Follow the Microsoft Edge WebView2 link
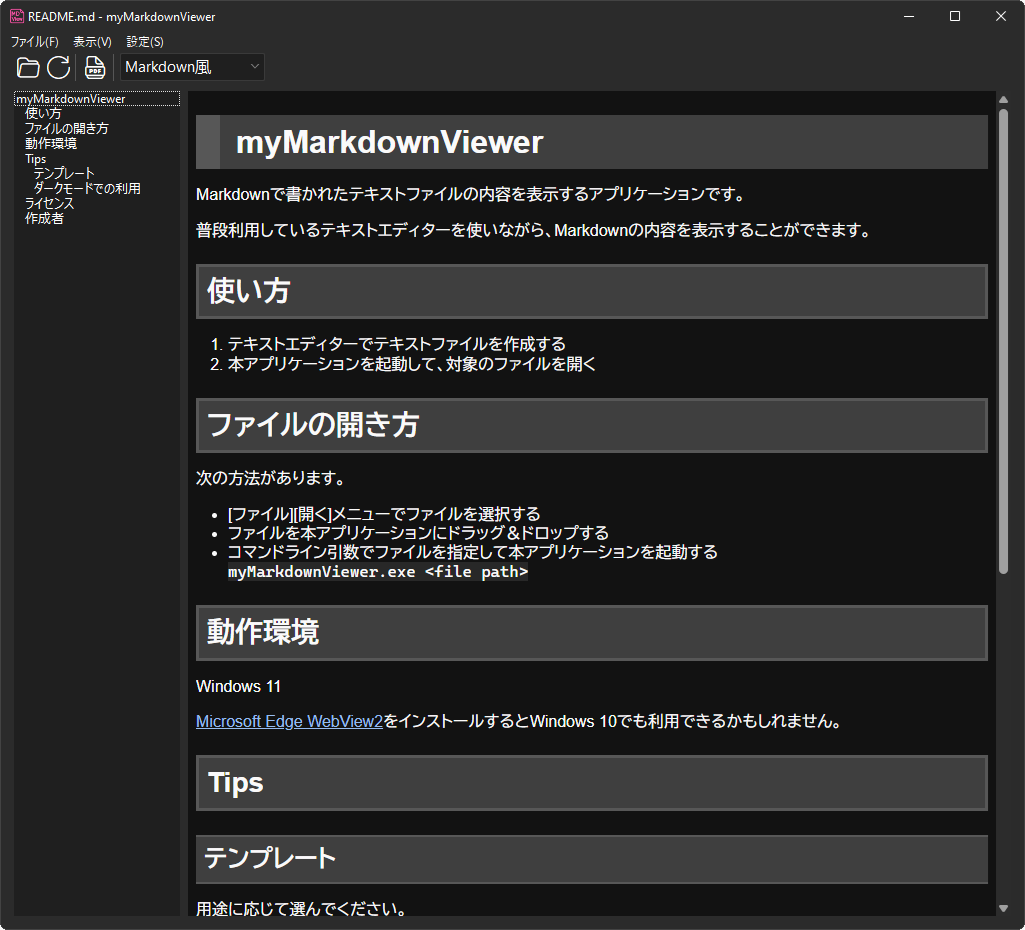1025x930 pixels. 289,721
